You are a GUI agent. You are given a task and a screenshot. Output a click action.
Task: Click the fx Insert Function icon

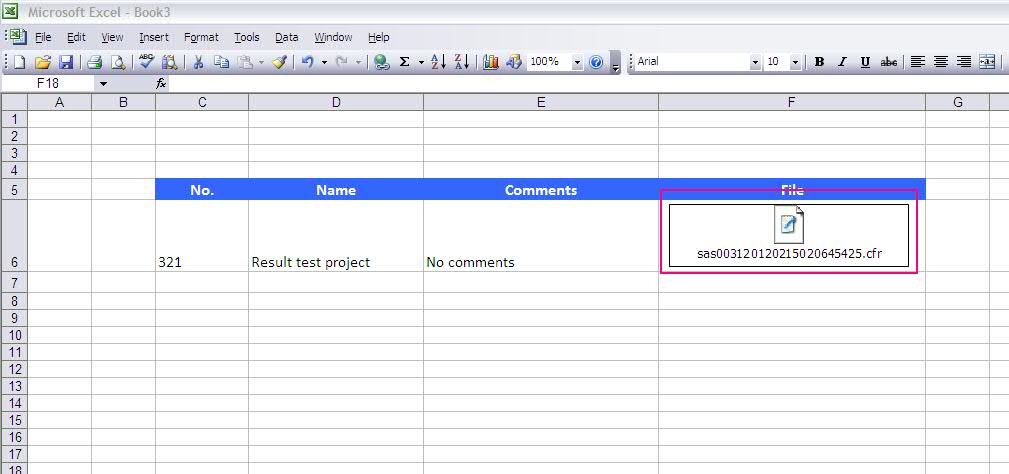[161, 84]
